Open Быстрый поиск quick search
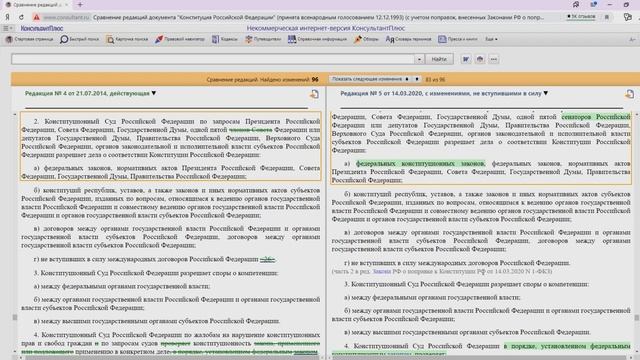The width and height of the screenshot is (640, 360). [x=80, y=39]
